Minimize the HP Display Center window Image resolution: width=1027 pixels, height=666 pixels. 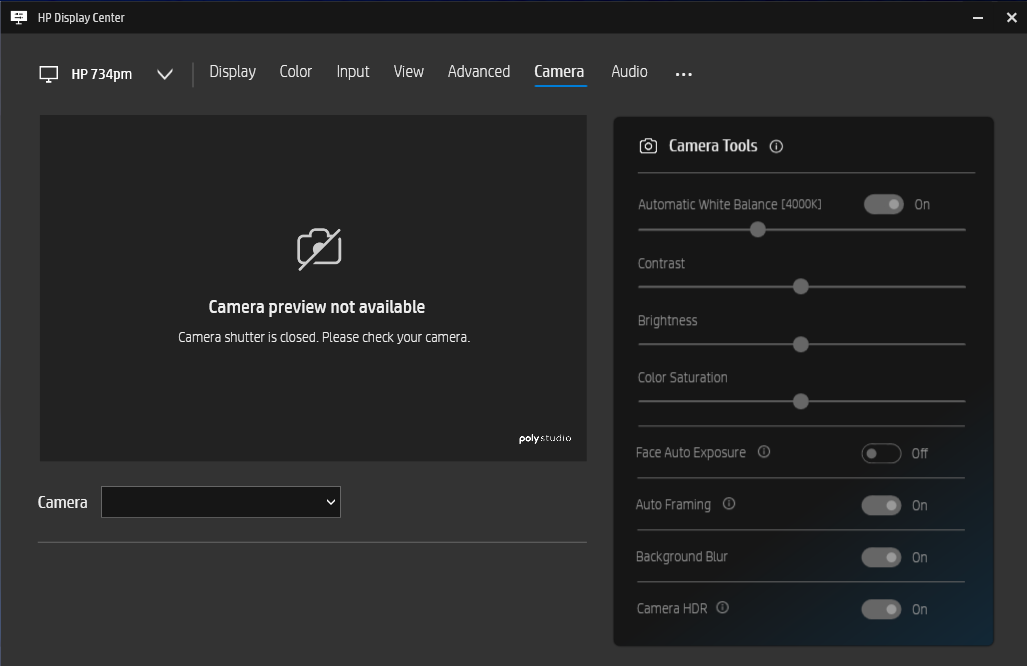(x=978, y=18)
